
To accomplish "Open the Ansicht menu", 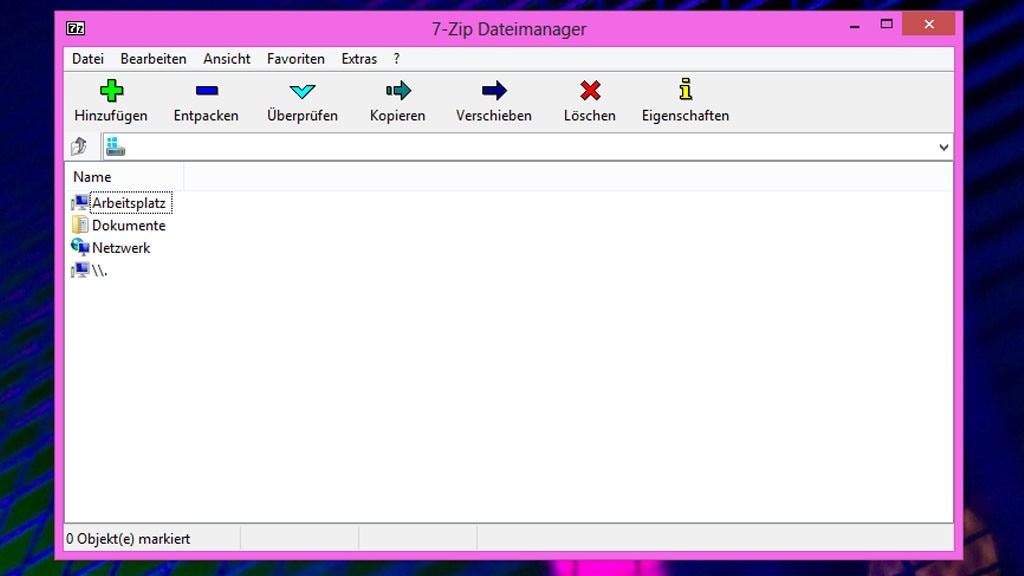I will click(226, 58).
